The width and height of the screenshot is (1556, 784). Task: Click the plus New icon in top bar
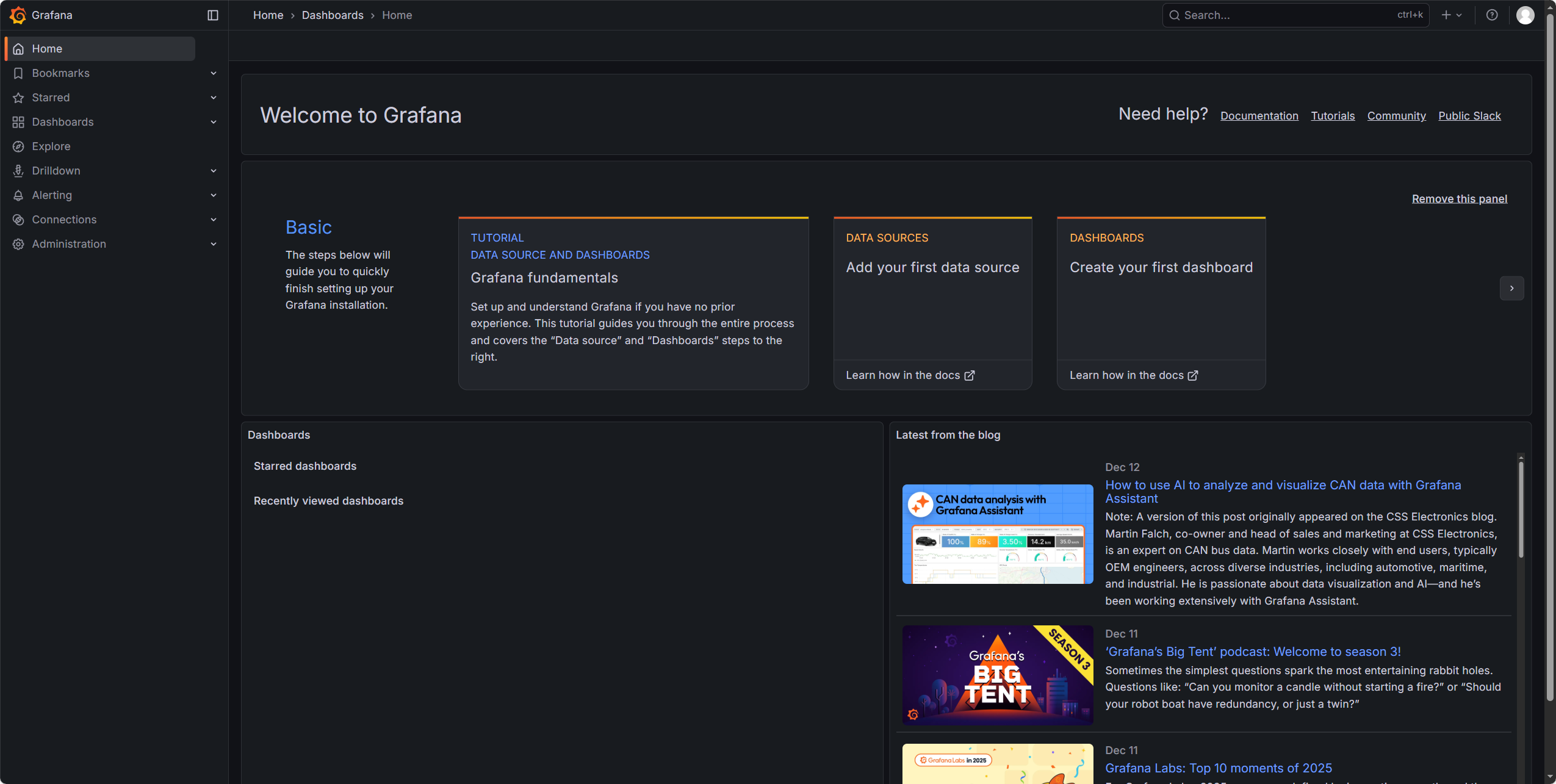[x=1446, y=15]
